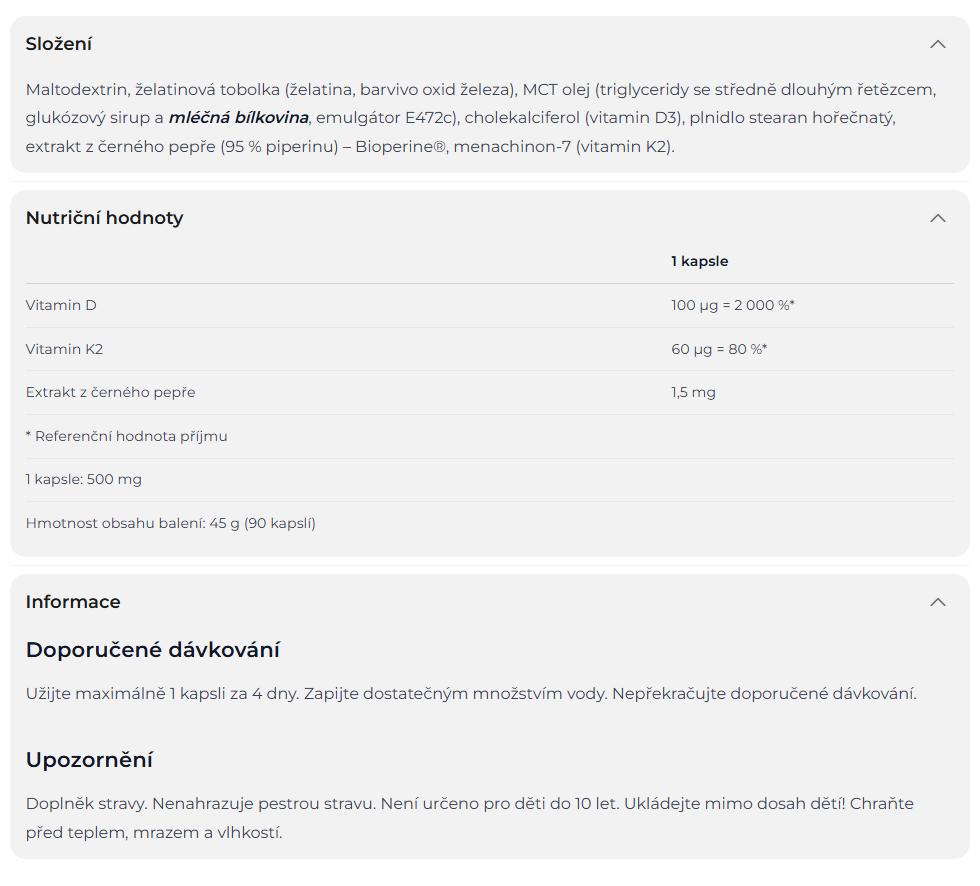Viewport: 980px width, 886px height.
Task: Select the Vitamin D row label
Action: coord(61,305)
